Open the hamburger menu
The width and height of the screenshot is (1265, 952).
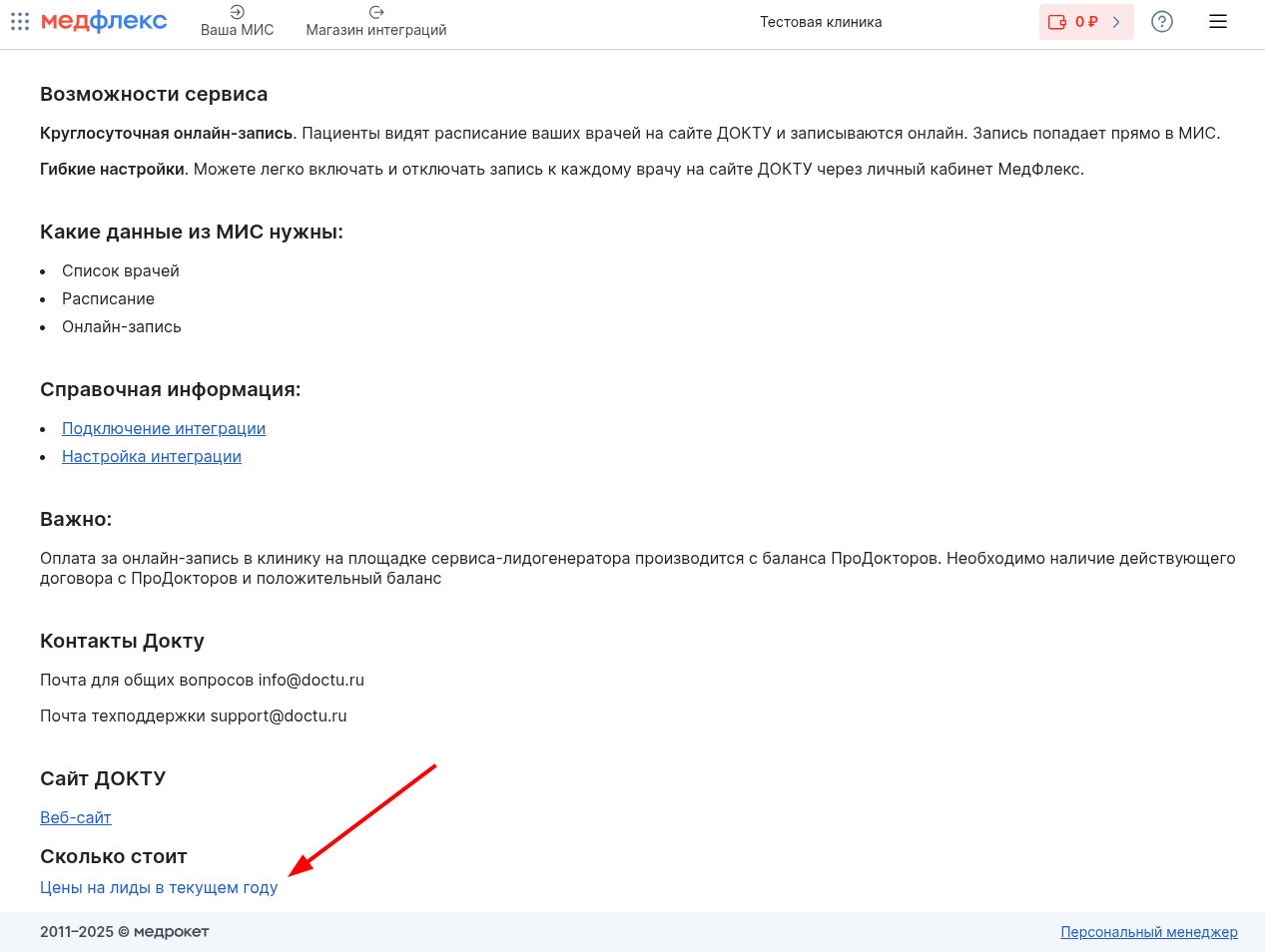[x=1218, y=21]
